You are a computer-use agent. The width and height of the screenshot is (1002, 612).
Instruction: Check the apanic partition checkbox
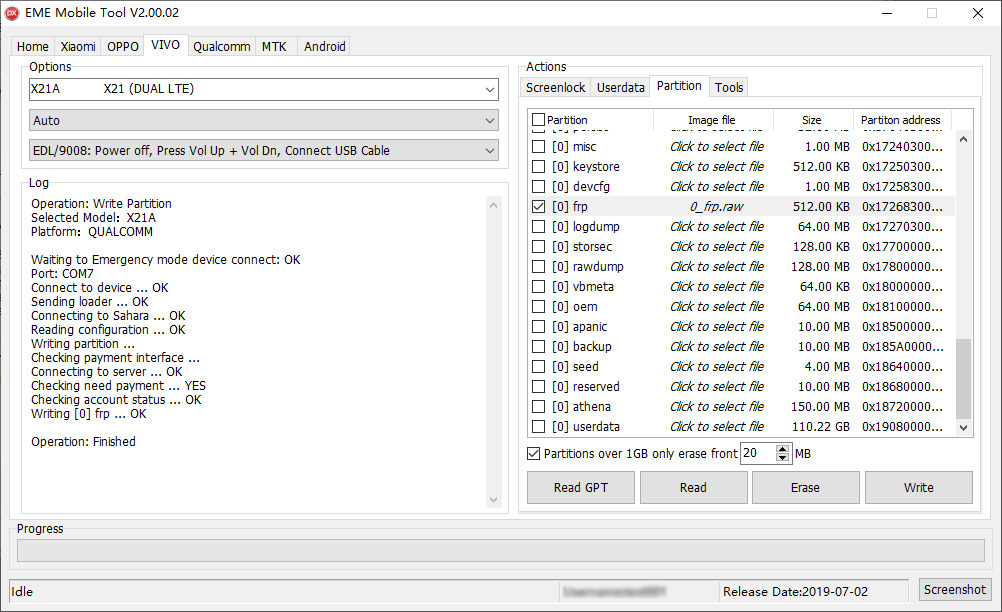pos(539,326)
